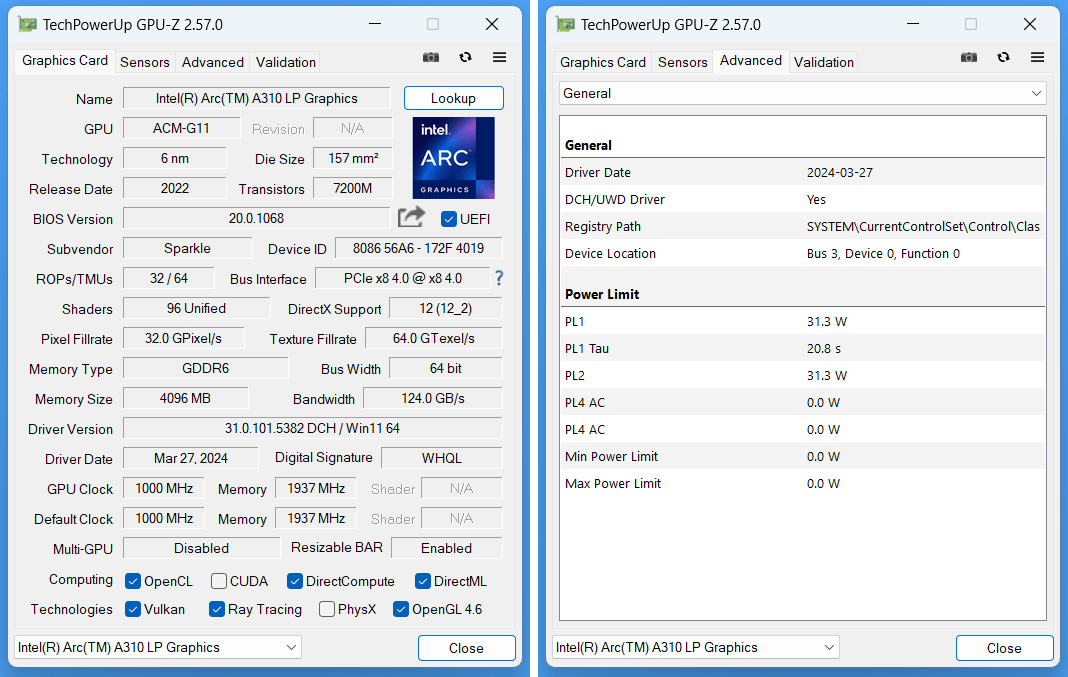Click the Shaders field 96 Unified

pos(196,308)
